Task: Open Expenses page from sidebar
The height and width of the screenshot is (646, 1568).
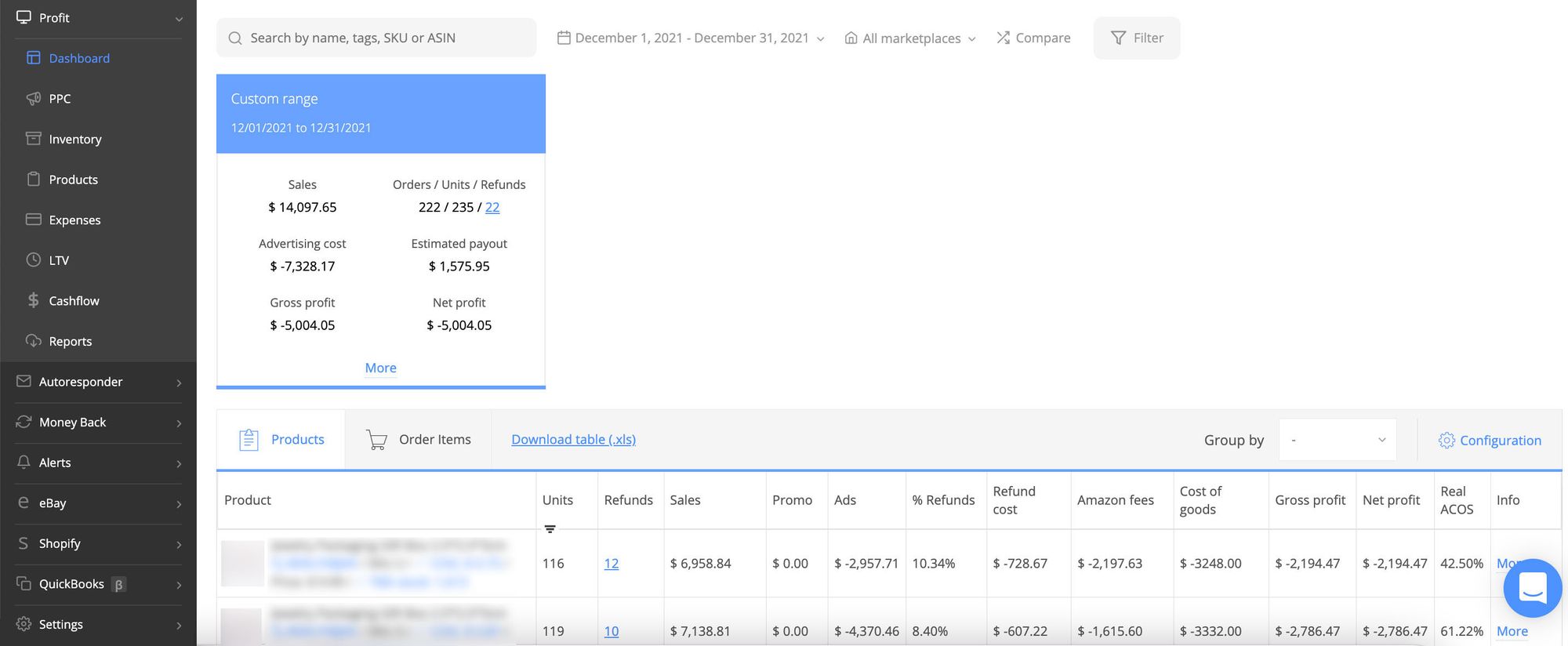Action: tap(74, 220)
